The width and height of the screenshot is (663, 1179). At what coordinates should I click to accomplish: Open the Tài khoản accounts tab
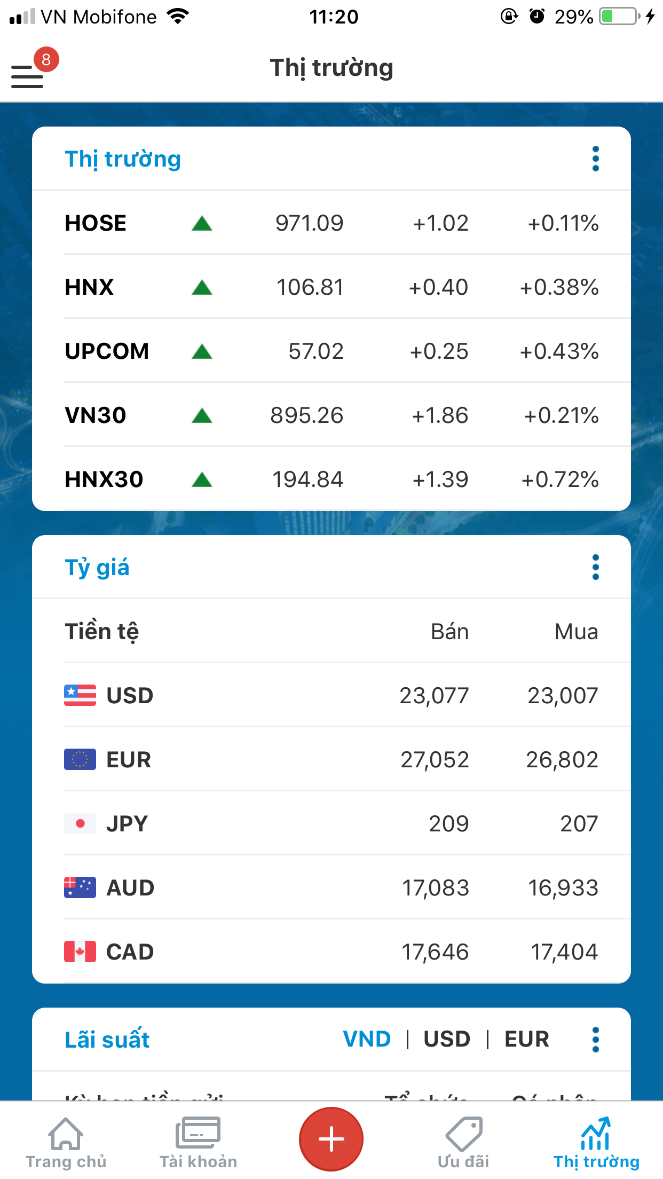coord(198,1143)
